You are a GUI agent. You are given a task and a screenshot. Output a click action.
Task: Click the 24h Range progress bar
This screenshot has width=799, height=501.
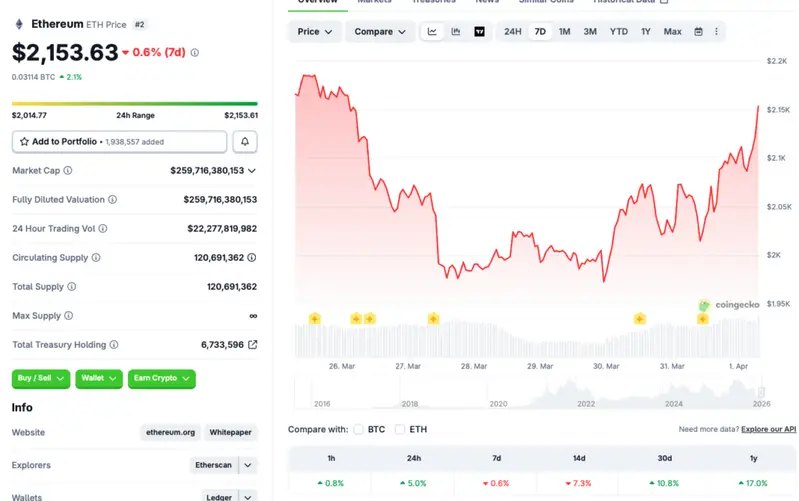pos(135,103)
